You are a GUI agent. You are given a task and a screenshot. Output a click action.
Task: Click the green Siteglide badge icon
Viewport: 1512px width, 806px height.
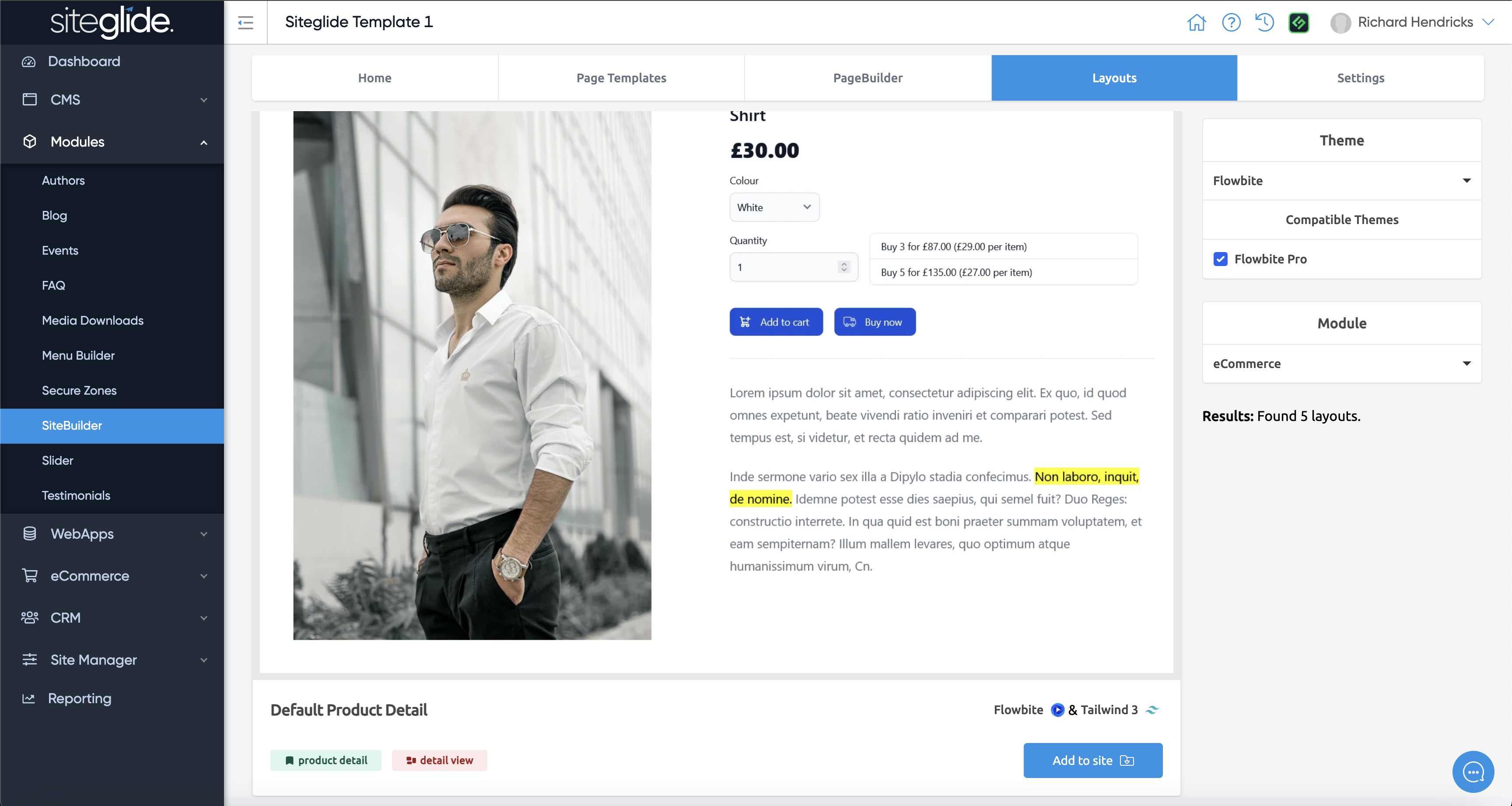pos(1298,22)
